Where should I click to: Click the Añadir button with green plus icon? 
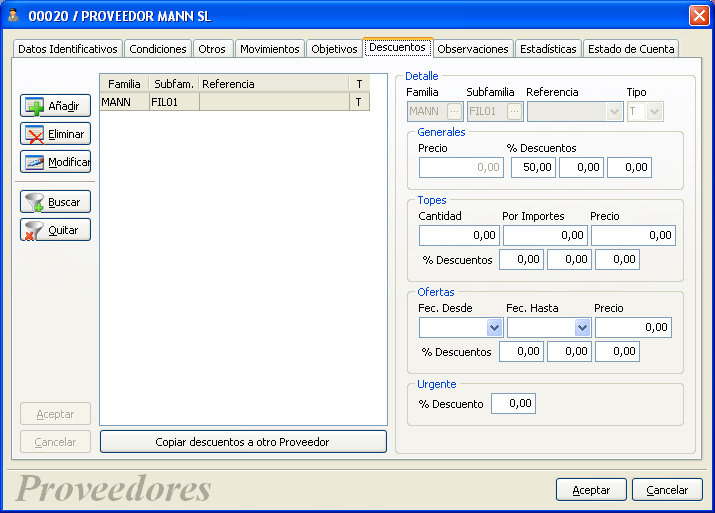click(x=55, y=106)
